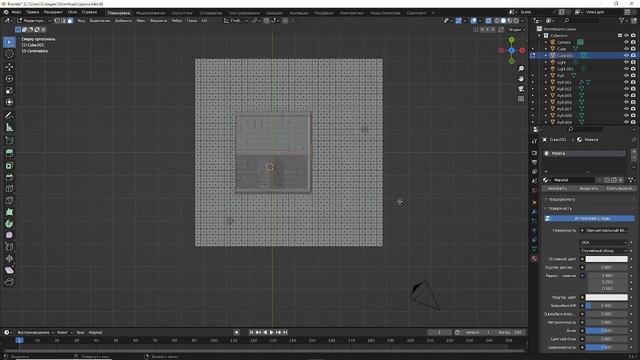
Task: Switch perspective/orthographic grid icon
Action: [521, 99]
